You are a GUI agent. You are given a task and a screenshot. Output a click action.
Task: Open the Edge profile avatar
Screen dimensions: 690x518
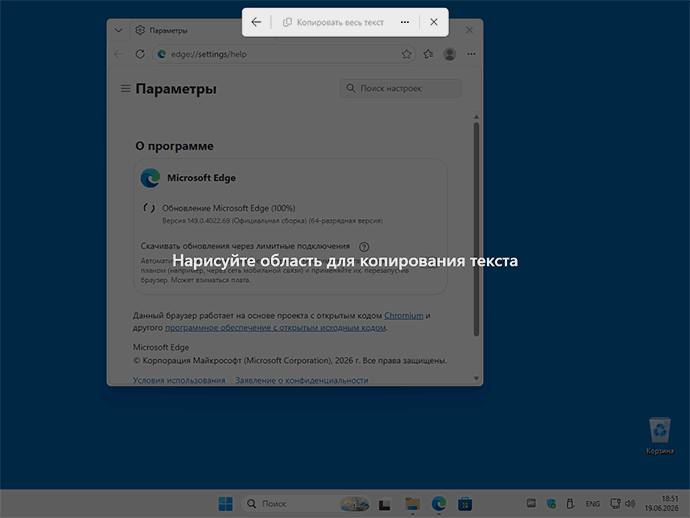point(450,54)
